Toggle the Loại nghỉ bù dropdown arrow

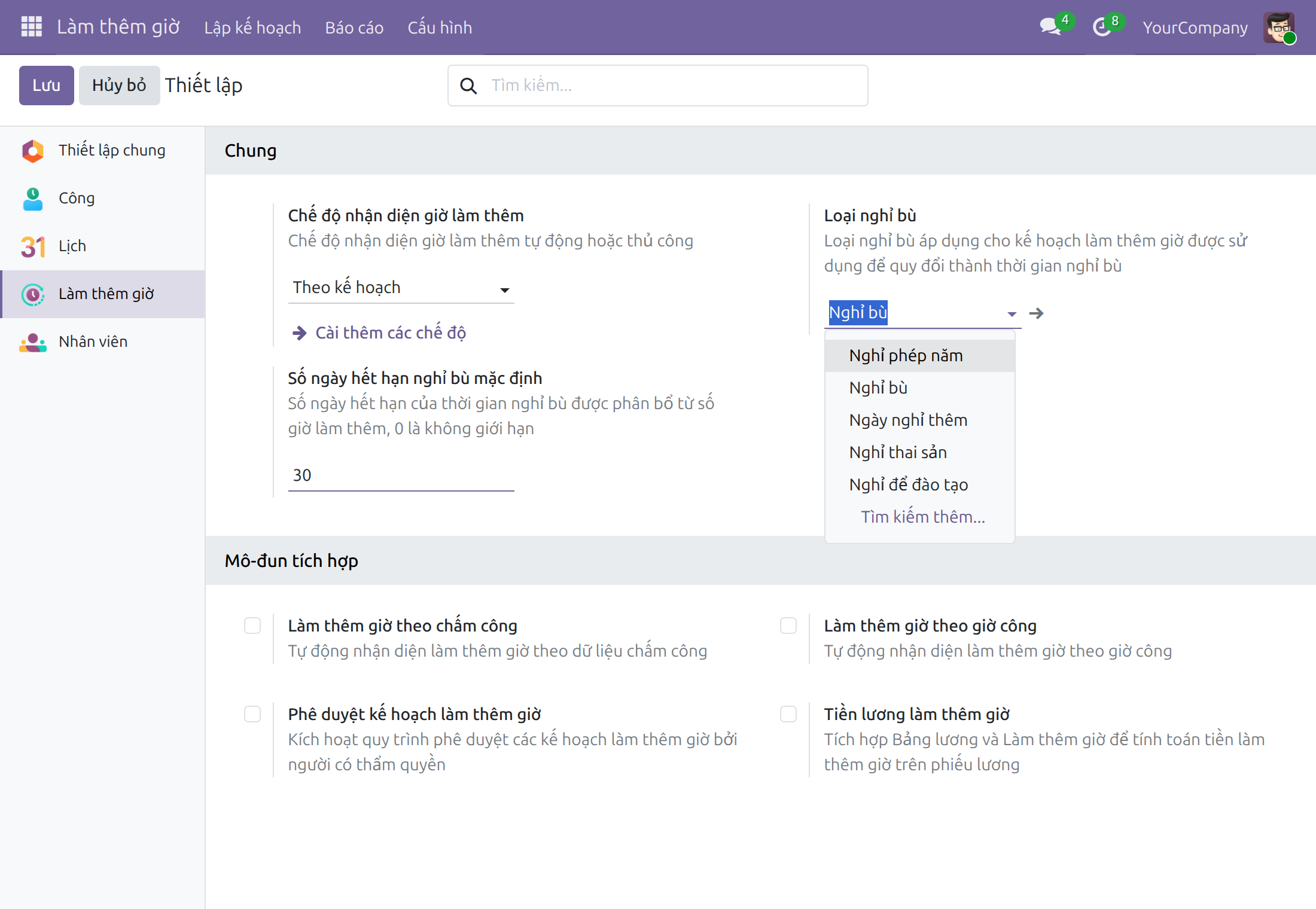click(1012, 314)
